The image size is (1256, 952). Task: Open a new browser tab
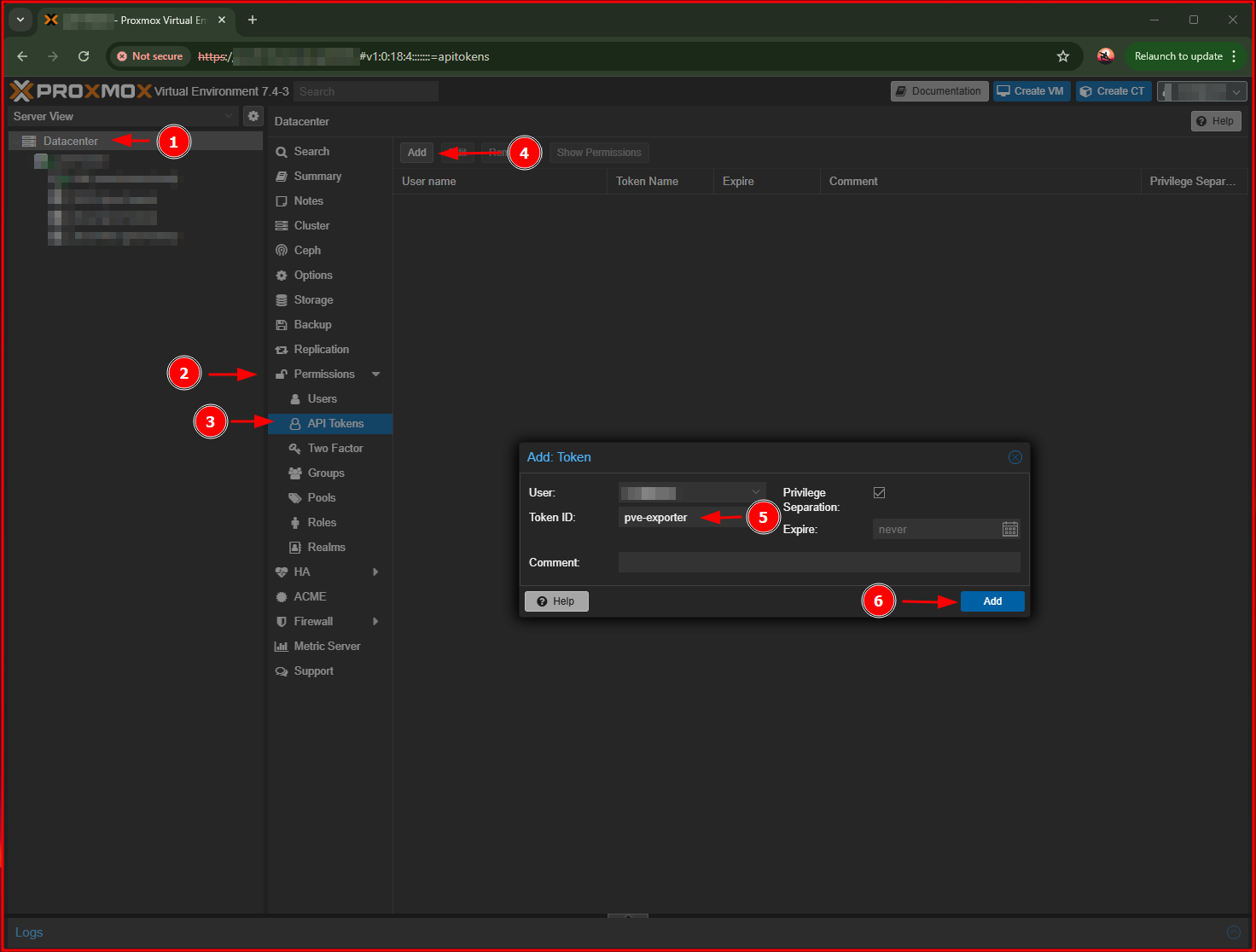[x=253, y=20]
